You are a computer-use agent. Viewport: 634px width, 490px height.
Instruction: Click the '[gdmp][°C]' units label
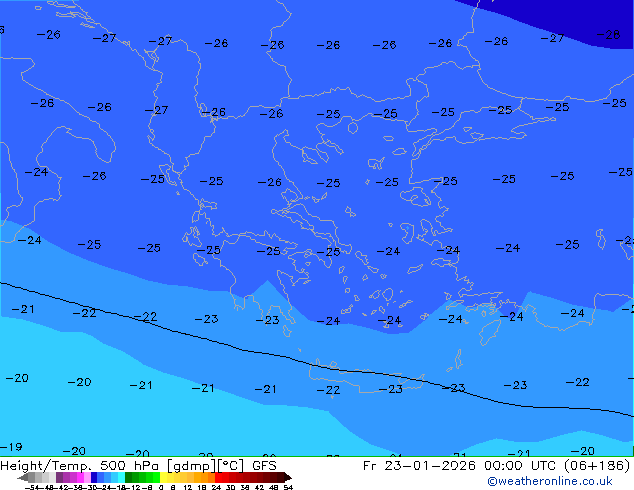click(205, 466)
